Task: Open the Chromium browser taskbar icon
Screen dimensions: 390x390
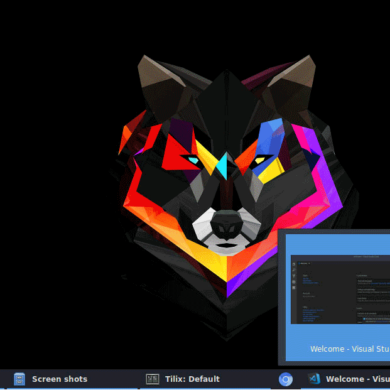Action: (286, 379)
